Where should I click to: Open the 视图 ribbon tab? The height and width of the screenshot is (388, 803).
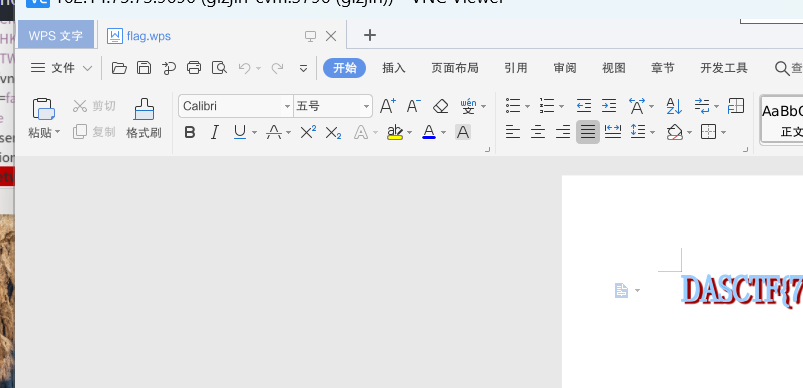(614, 68)
